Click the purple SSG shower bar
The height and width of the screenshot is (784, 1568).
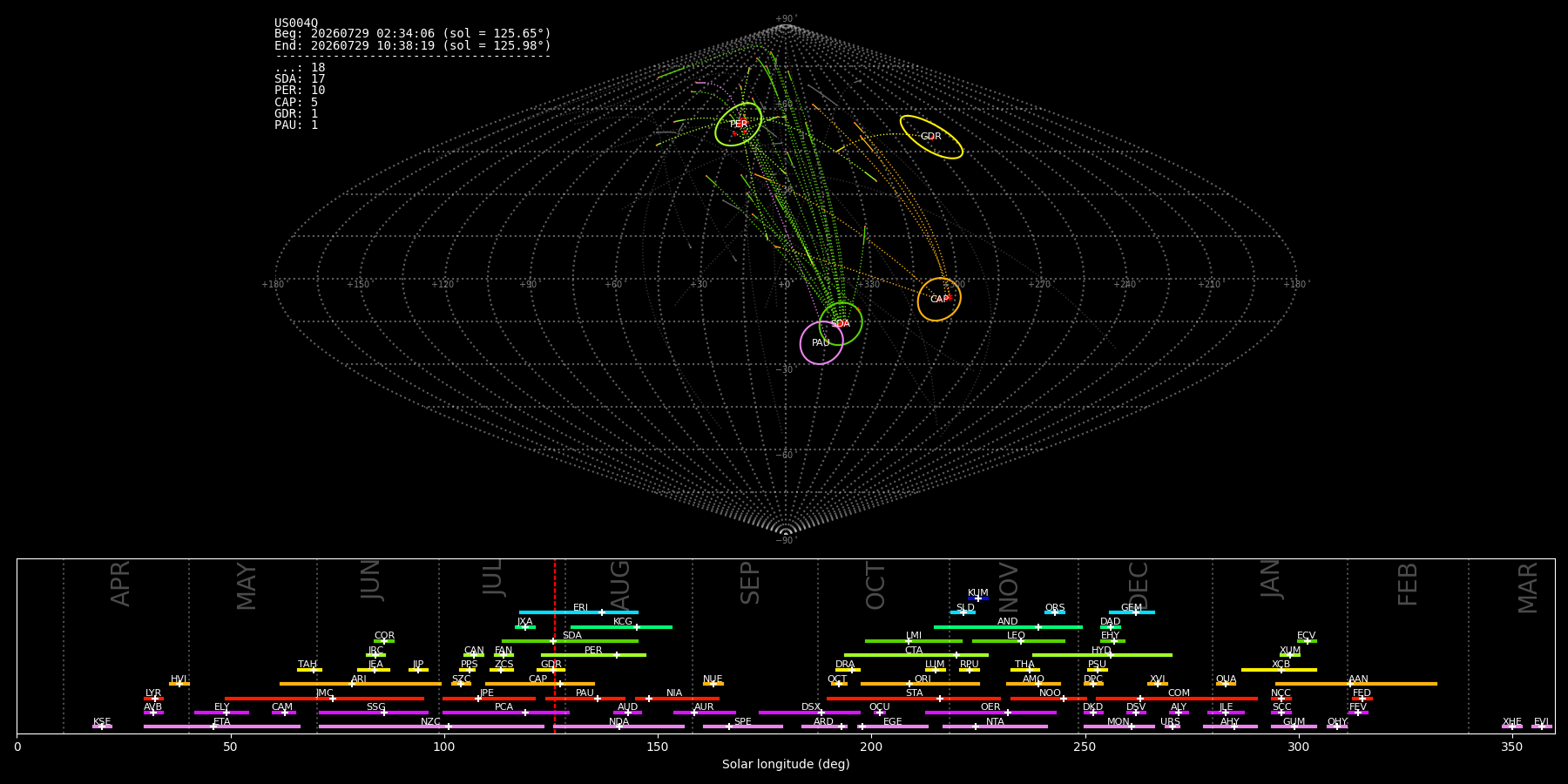374,713
